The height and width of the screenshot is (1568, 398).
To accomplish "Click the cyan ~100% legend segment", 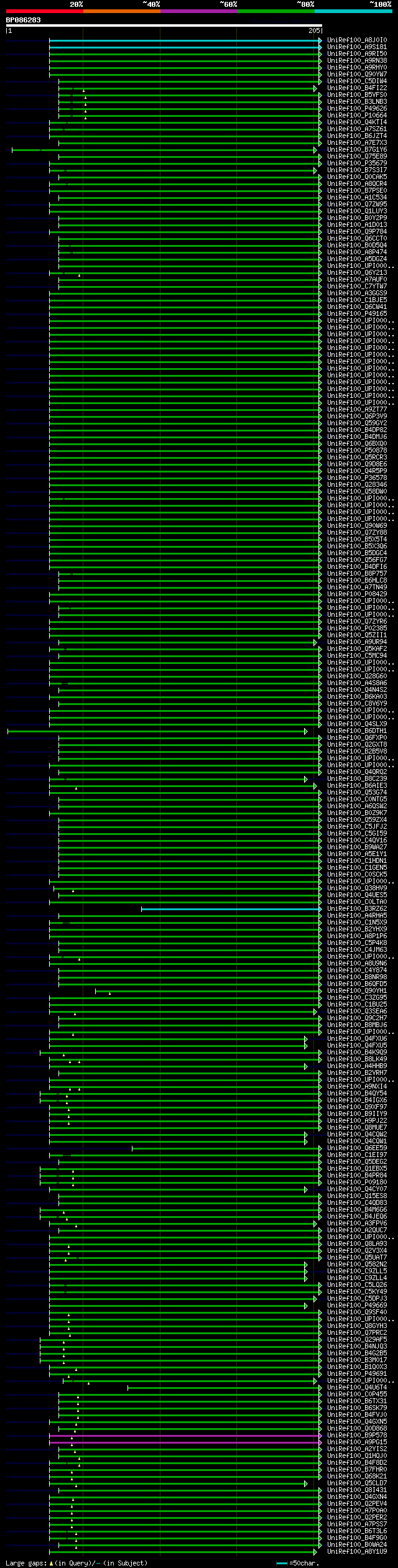I will pos(353,11).
